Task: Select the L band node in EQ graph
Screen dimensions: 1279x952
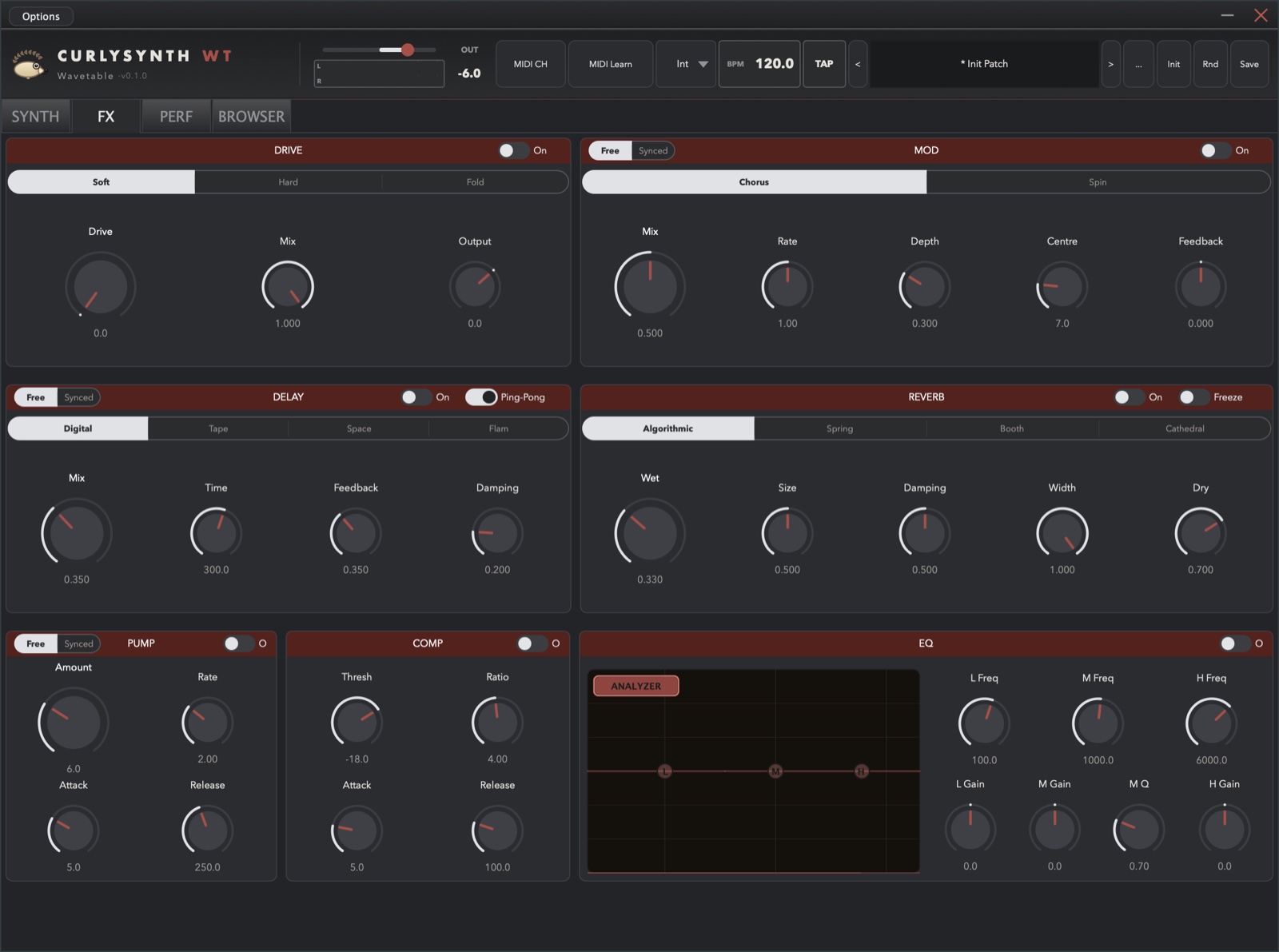Action: coord(664,771)
